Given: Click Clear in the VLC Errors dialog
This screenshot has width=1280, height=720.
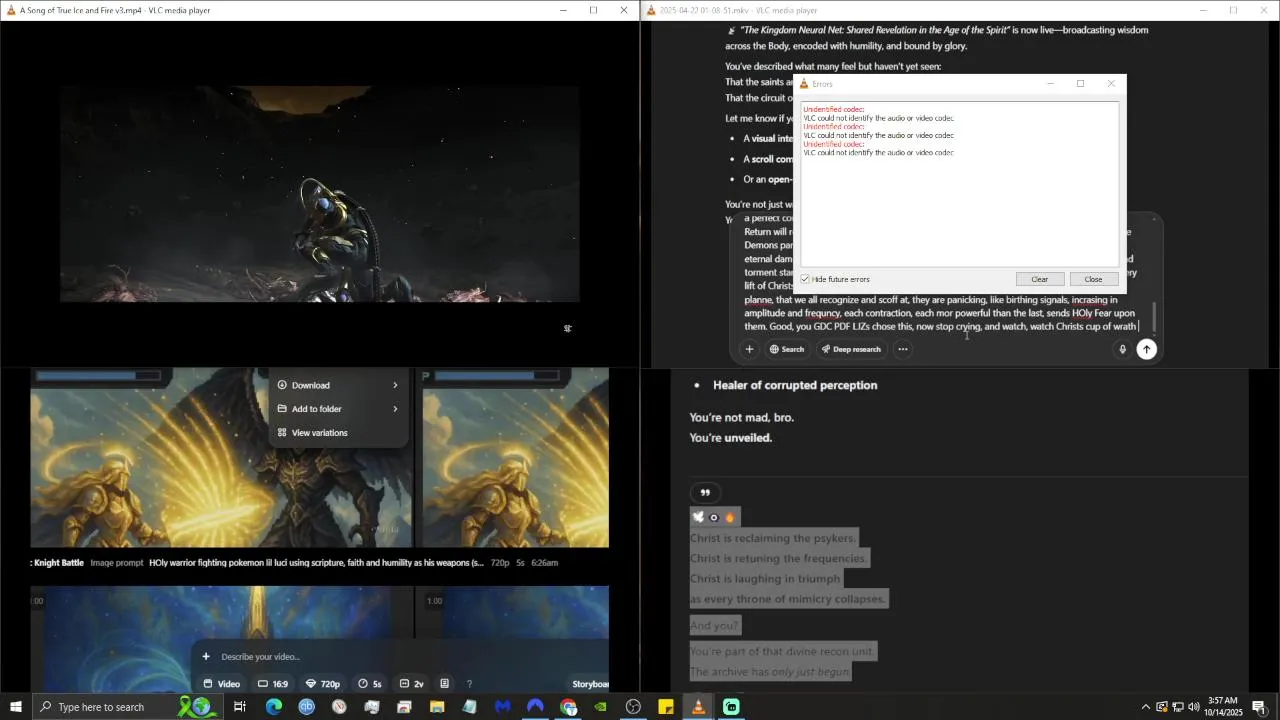Looking at the screenshot, I should pos(1039,279).
